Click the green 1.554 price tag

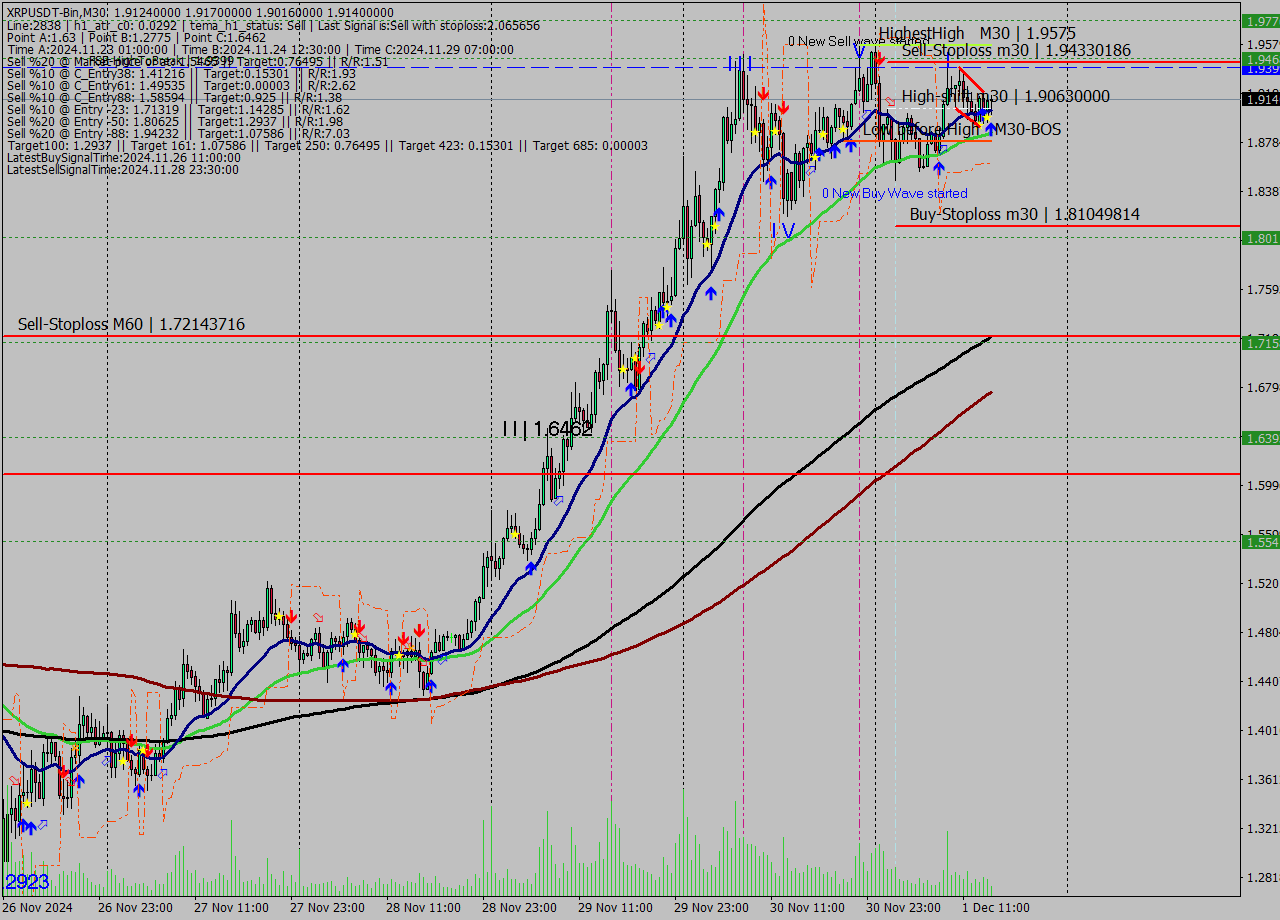click(x=1260, y=541)
